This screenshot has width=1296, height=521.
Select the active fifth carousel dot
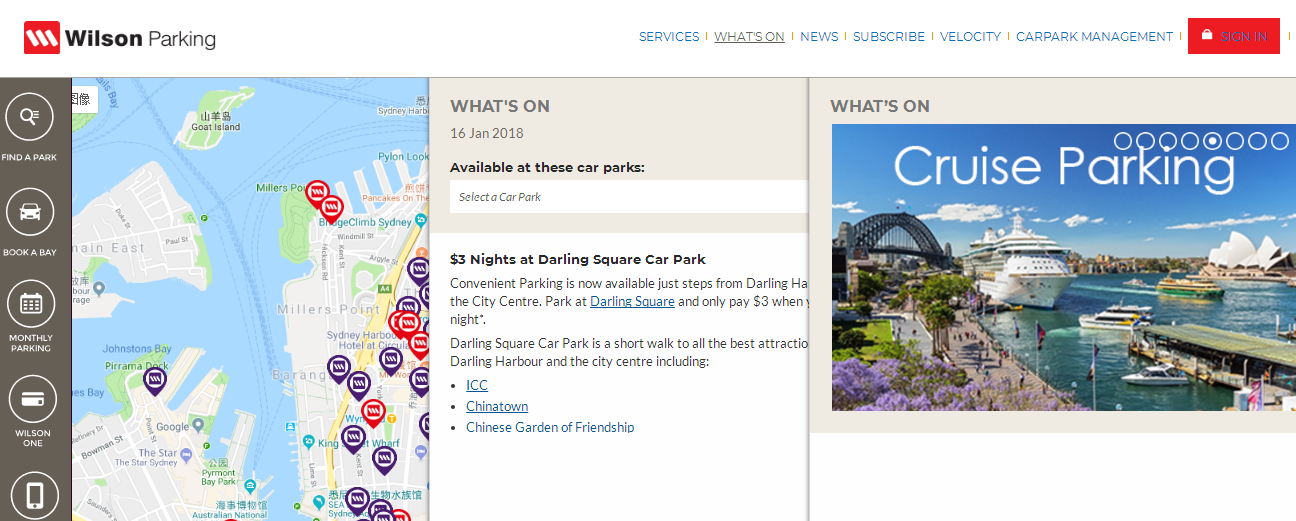(1213, 141)
